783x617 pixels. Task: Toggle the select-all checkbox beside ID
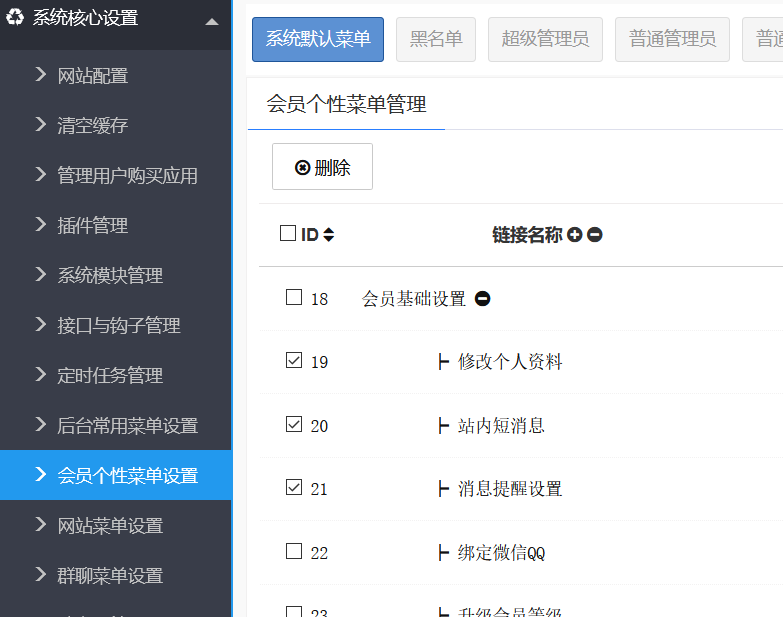point(288,234)
